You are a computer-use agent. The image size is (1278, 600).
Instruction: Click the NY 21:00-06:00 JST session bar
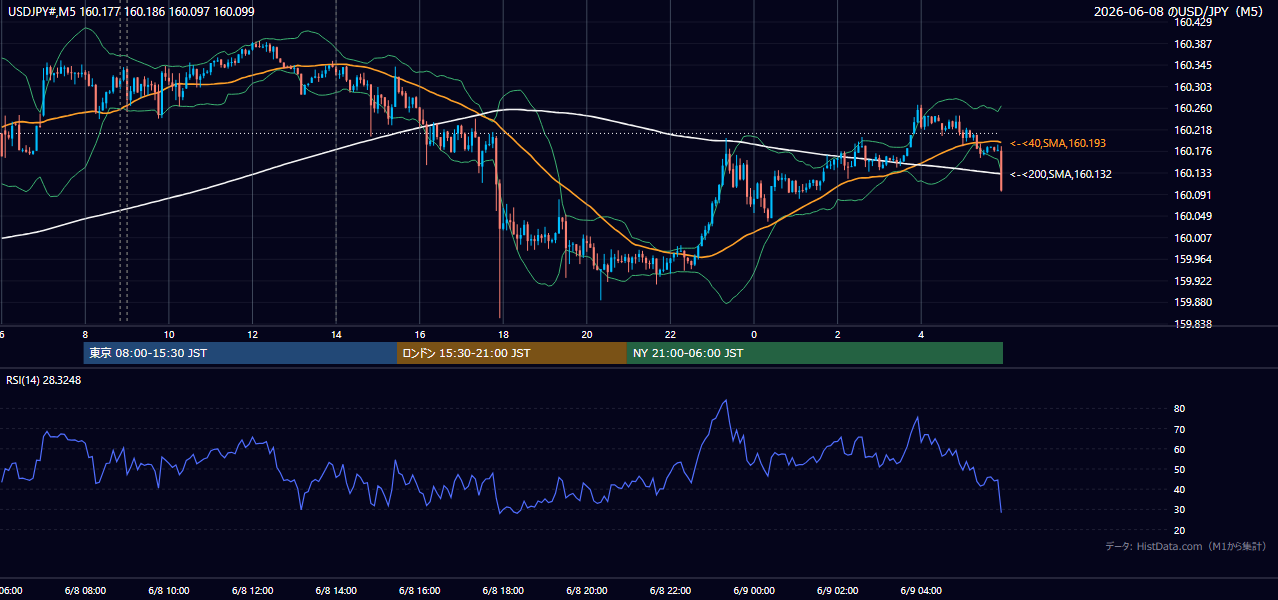(815, 353)
